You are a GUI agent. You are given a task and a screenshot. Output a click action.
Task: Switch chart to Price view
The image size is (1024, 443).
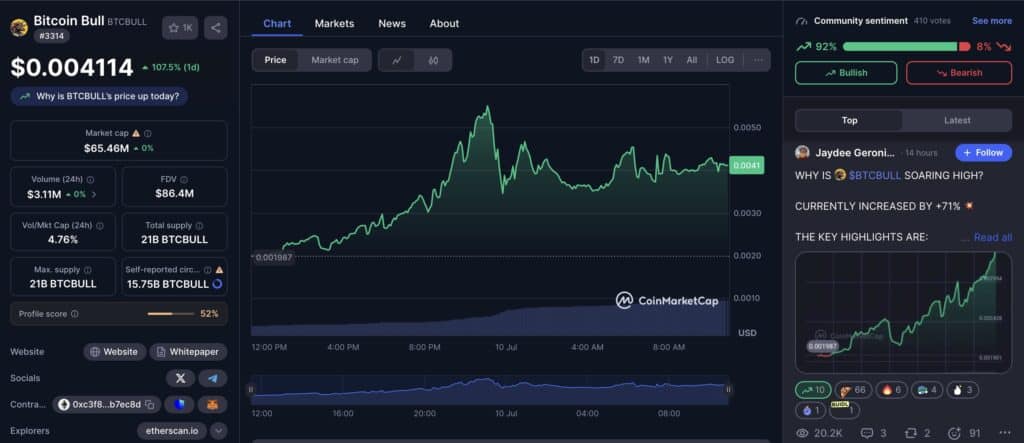(275, 60)
